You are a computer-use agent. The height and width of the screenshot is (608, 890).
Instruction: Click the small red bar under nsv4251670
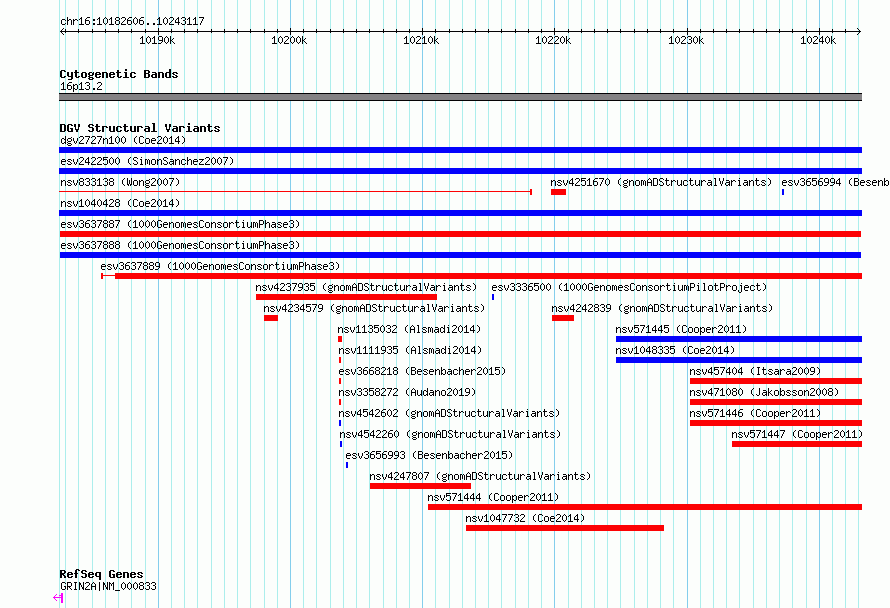[558, 192]
